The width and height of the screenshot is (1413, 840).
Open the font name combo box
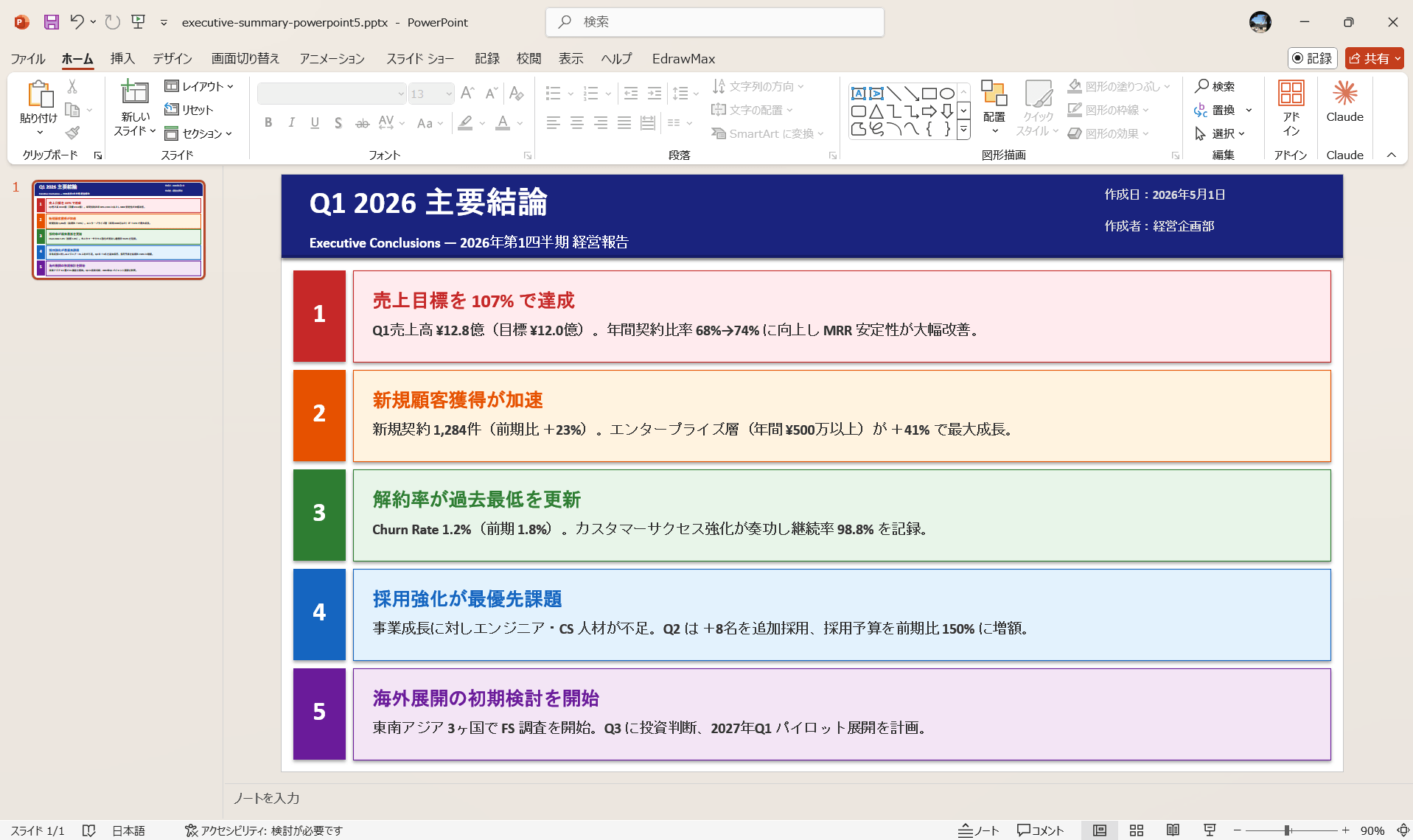click(x=332, y=94)
